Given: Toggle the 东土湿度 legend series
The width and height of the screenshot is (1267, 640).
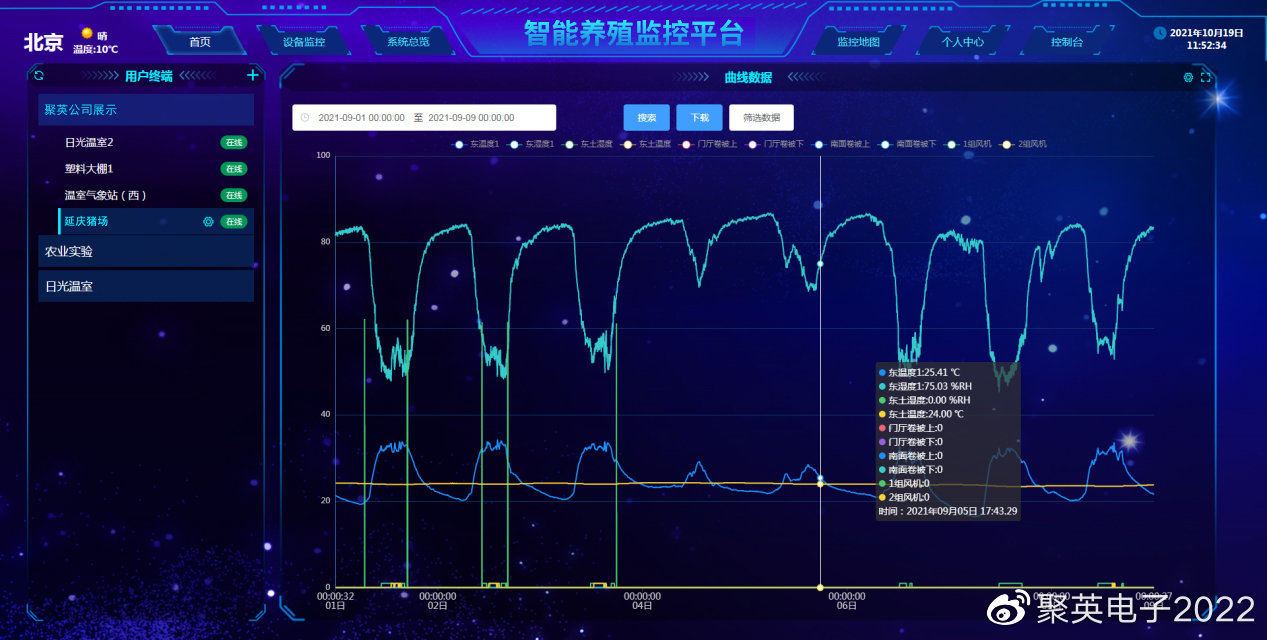Looking at the screenshot, I should 588,144.
